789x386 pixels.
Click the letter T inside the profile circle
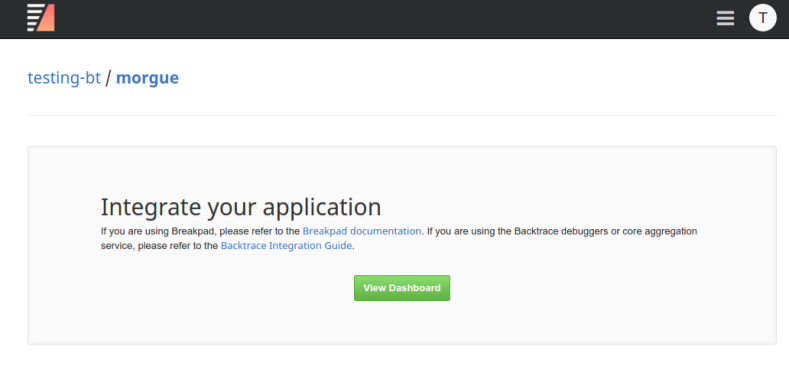[x=763, y=18]
